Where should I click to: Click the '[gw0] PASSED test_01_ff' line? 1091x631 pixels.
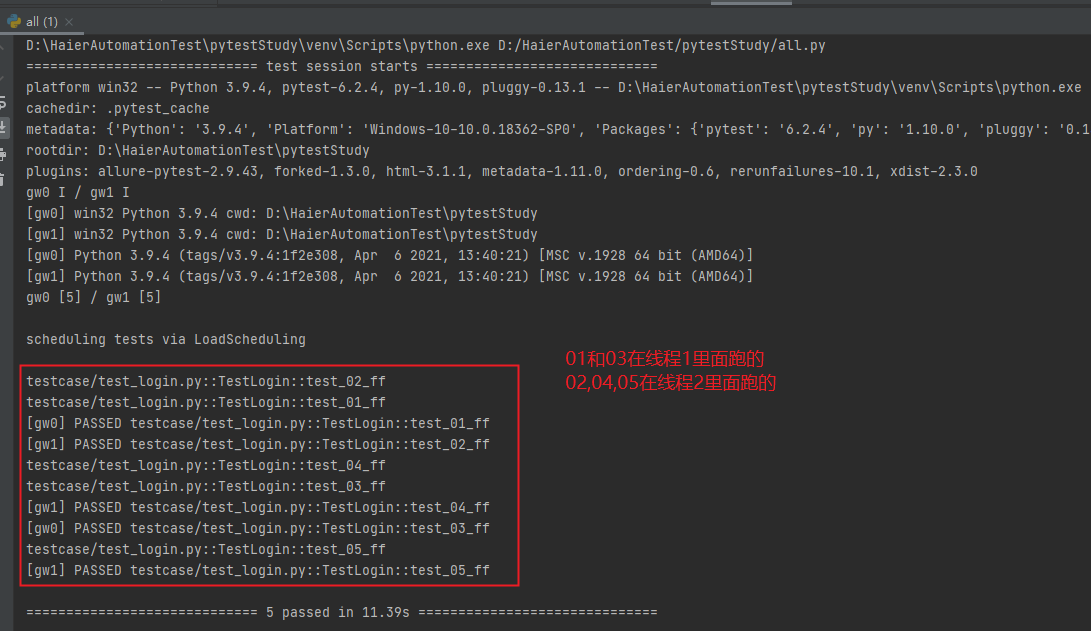pyautogui.click(x=257, y=423)
